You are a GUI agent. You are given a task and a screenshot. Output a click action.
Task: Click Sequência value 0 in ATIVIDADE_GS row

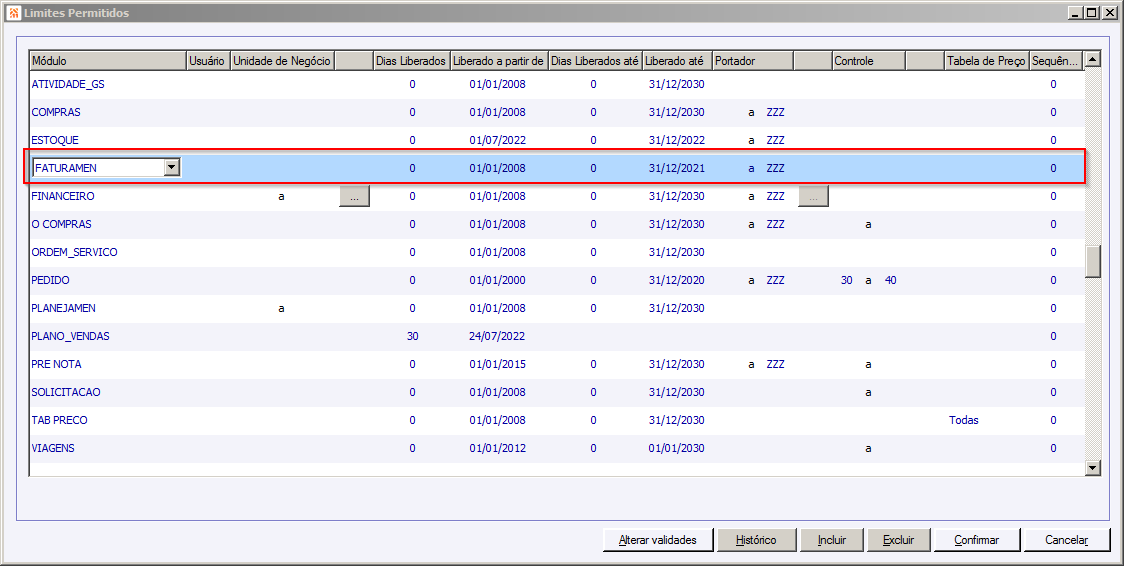tap(1053, 85)
